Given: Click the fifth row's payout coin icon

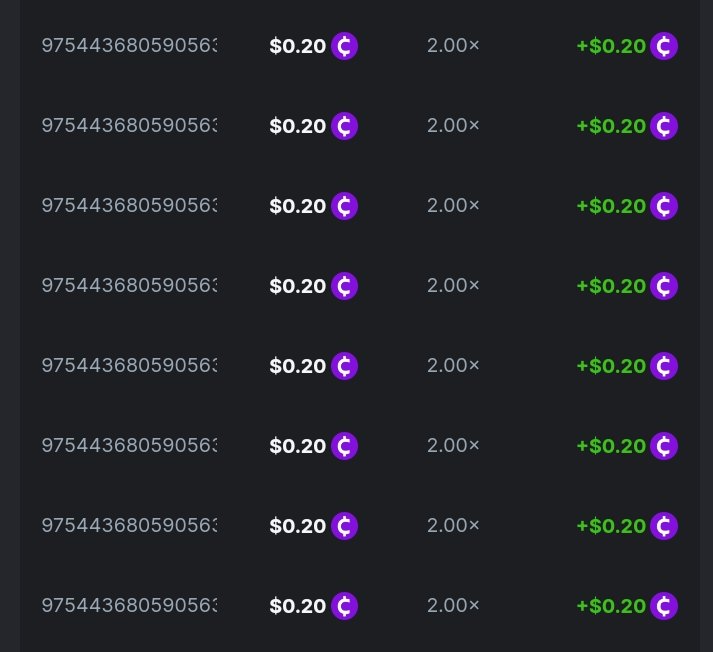Looking at the screenshot, I should [664, 366].
